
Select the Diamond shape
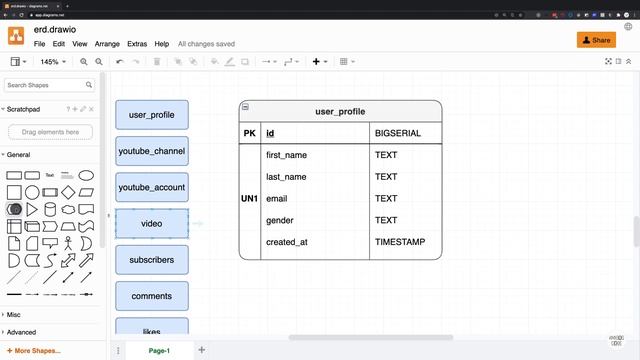(68, 192)
